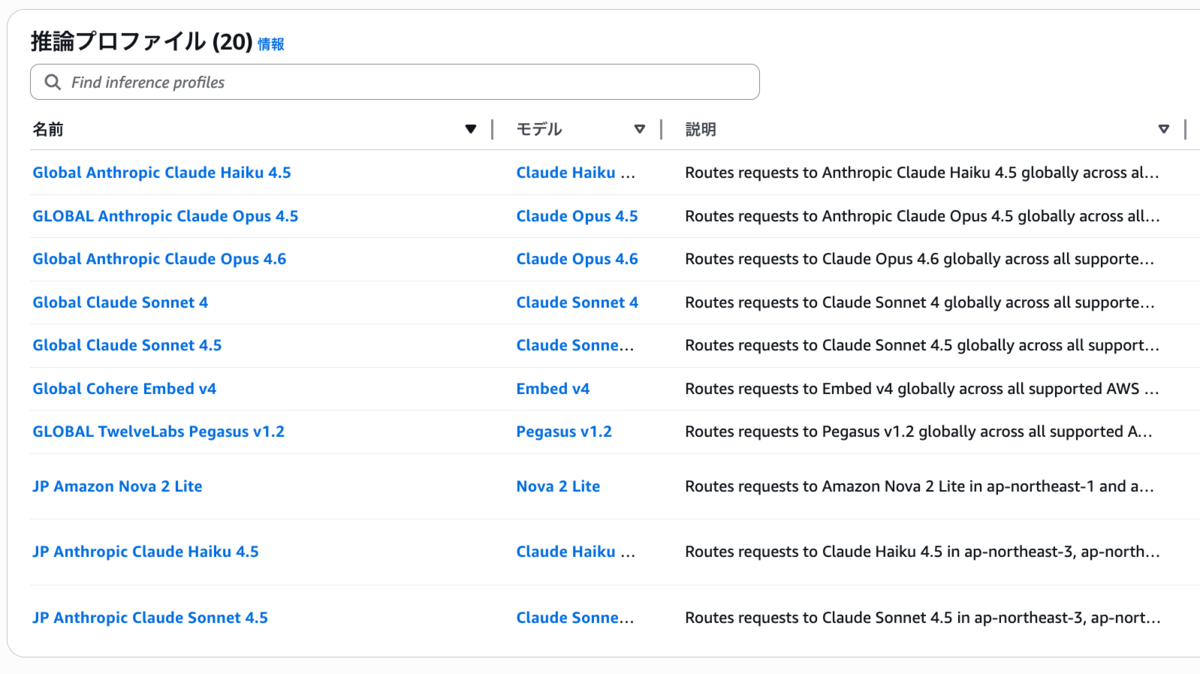Open model link in Global Sonnet 4.5 row
The image size is (1200, 674).
click(575, 345)
